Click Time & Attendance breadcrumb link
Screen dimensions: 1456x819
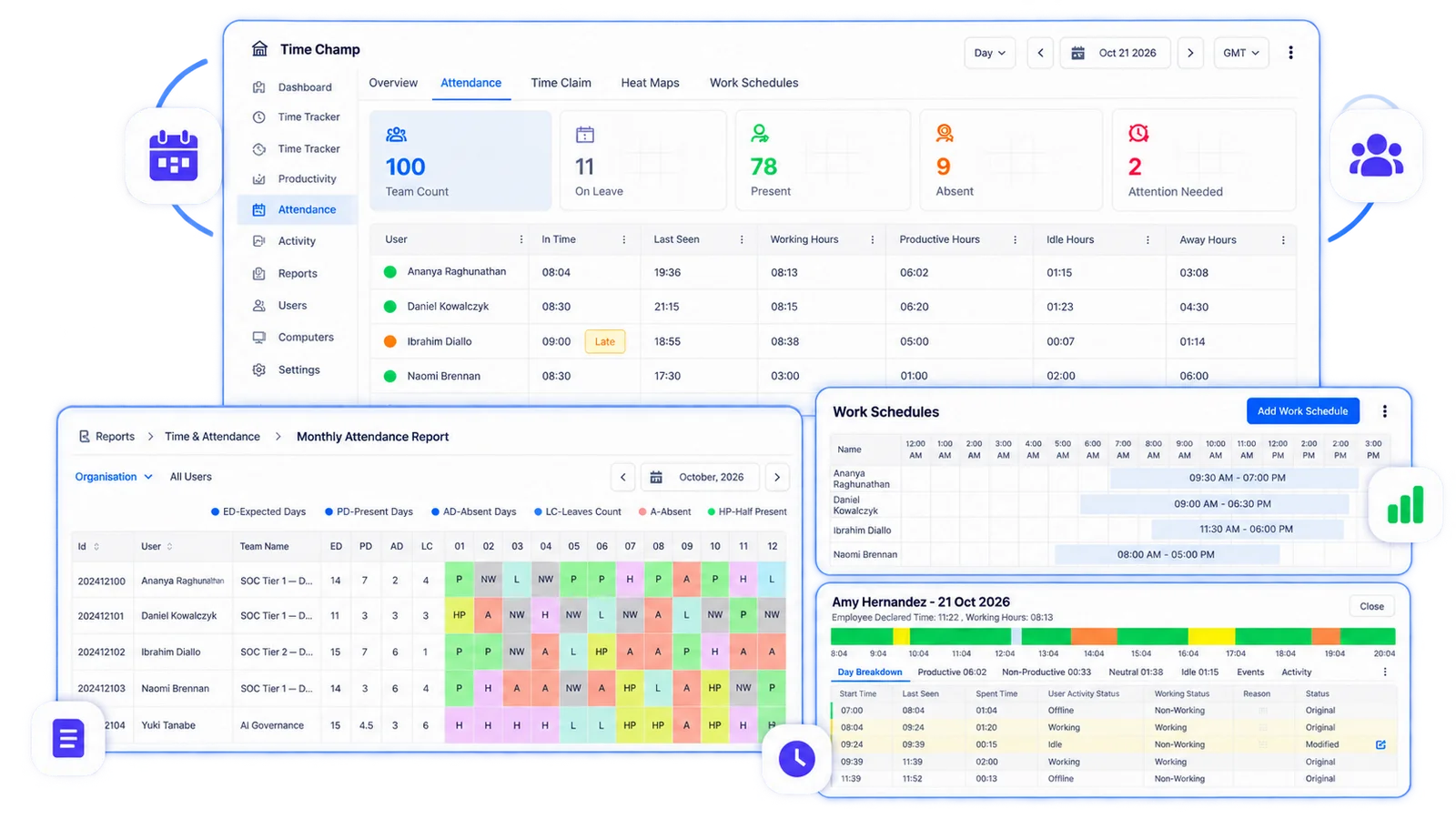[x=212, y=437]
